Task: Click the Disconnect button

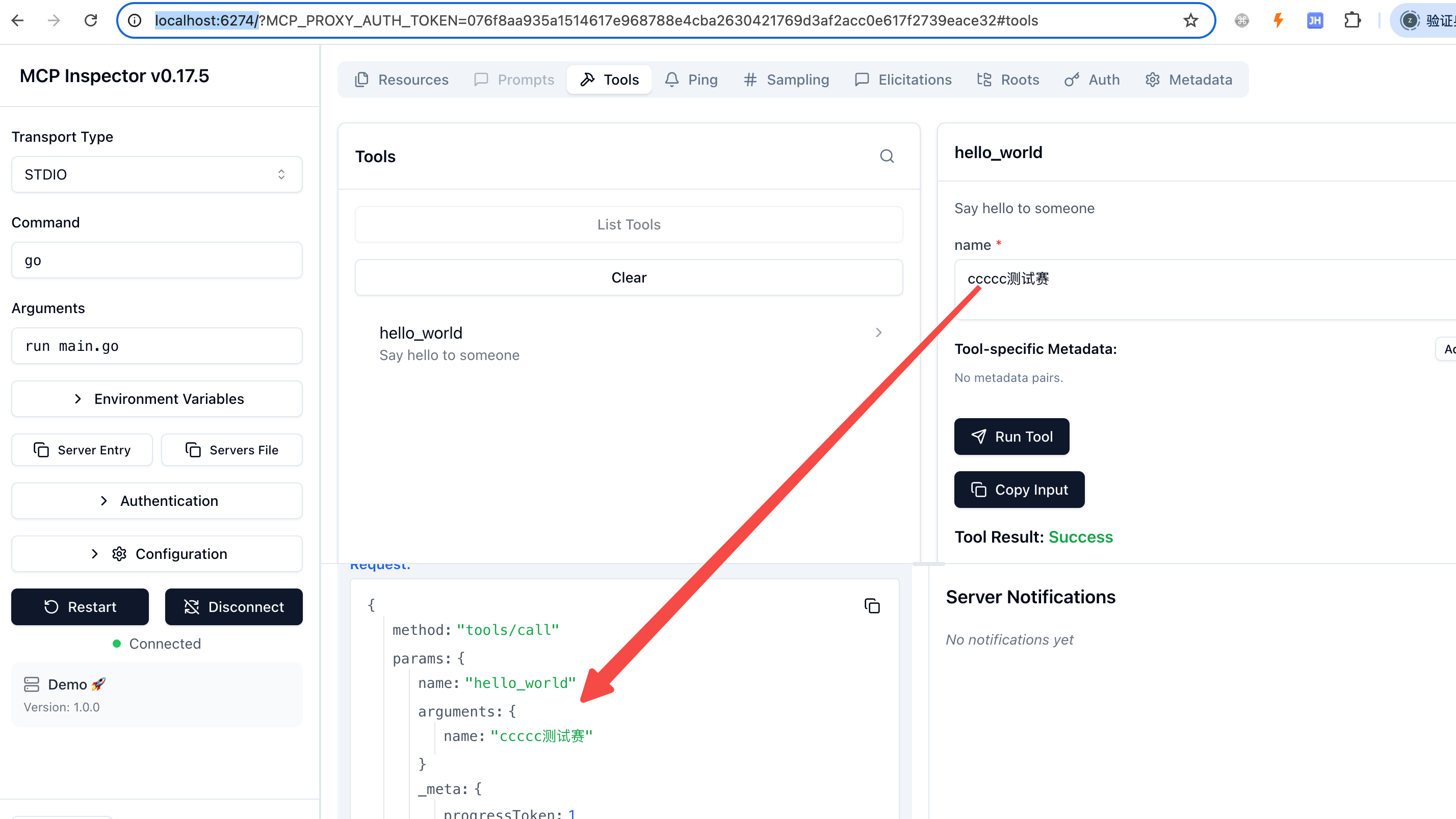Action: [233, 607]
